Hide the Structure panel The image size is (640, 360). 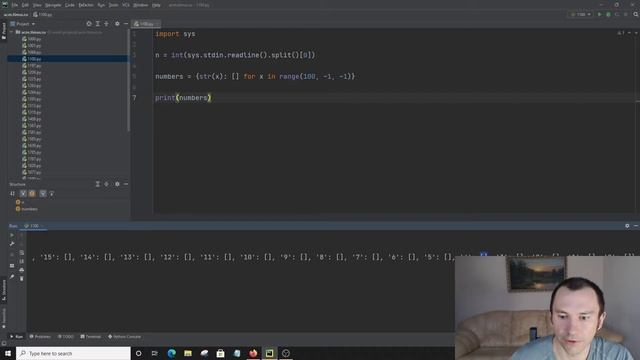tap(126, 184)
